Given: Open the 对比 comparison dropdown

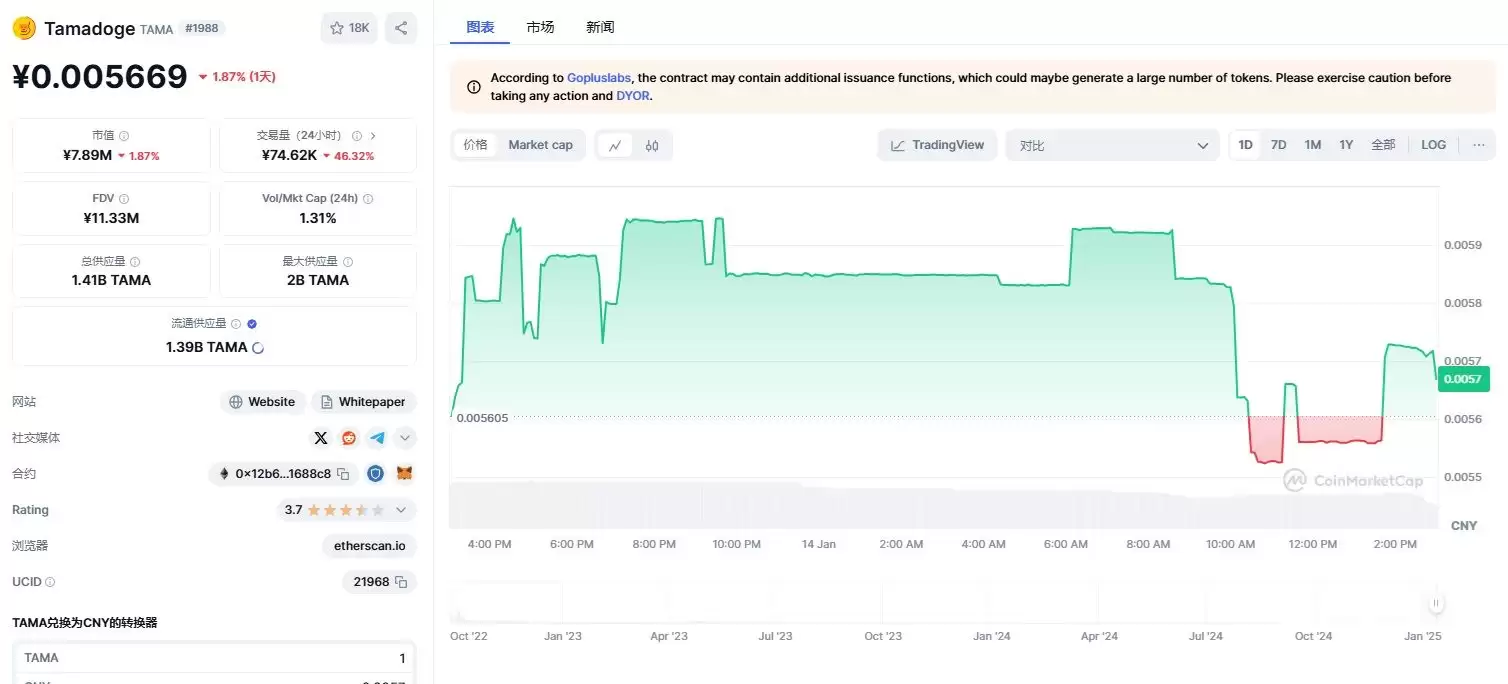Looking at the screenshot, I should [x=1113, y=144].
